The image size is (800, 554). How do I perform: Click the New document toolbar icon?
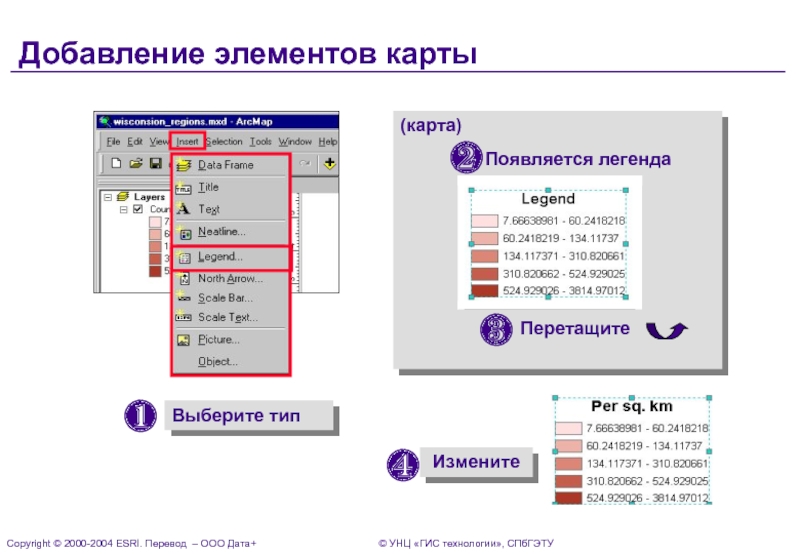click(116, 163)
